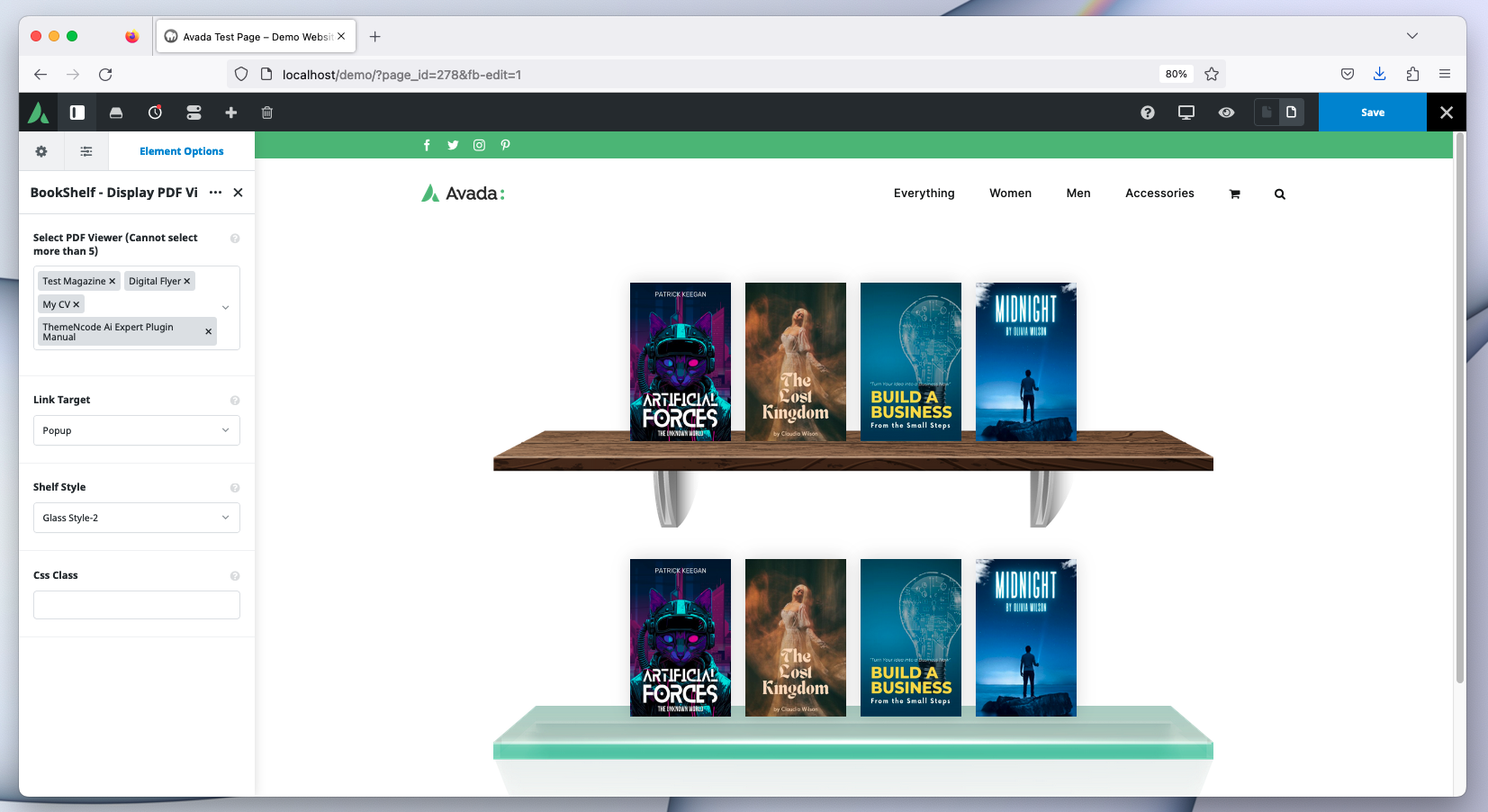The width and height of the screenshot is (1488, 812).
Task: Open the builder History clock icon
Action: (155, 113)
